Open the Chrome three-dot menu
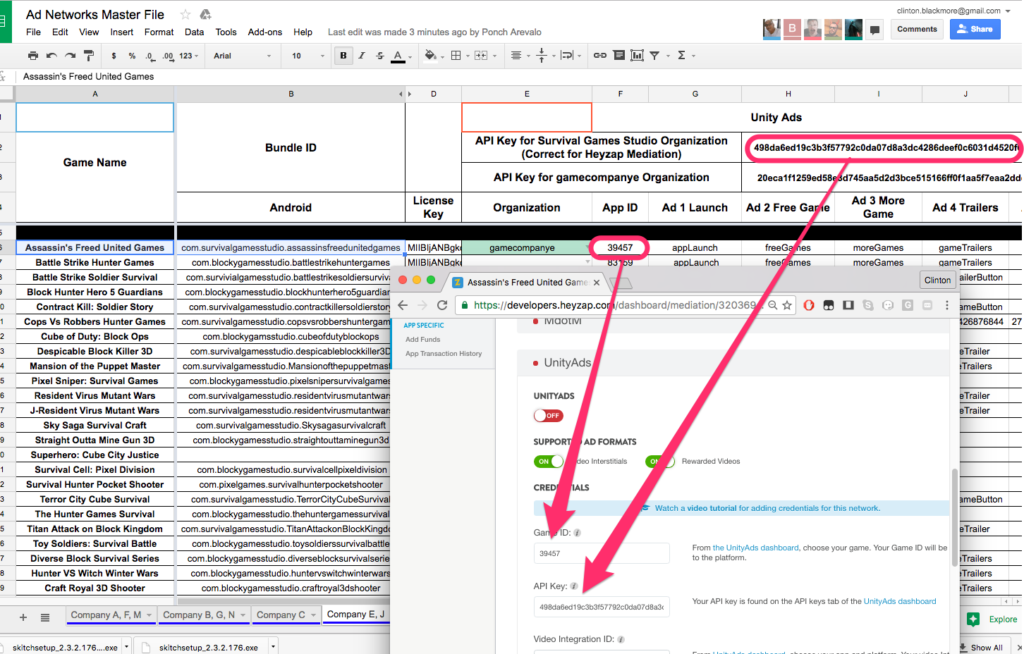 pos(947,305)
